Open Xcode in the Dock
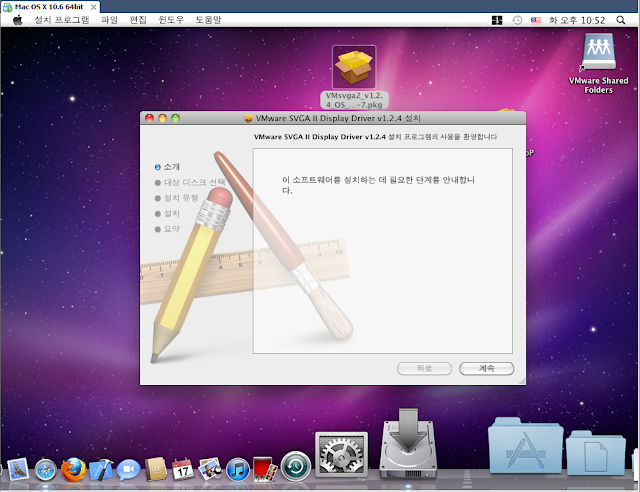Viewport: 640px width, 492px height. [101, 470]
